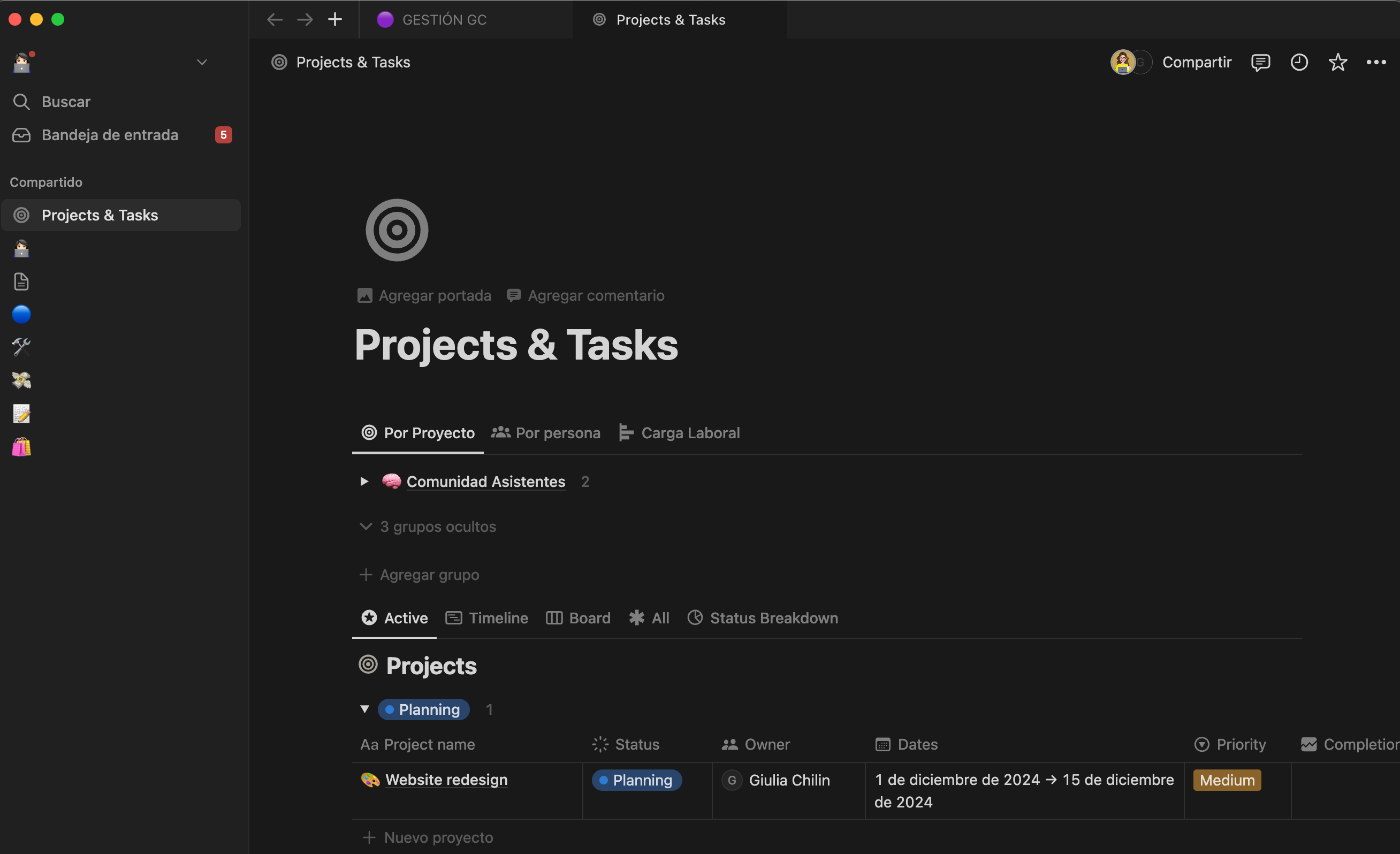
Task: Open the shopping bags sidebar page
Action: [21, 447]
